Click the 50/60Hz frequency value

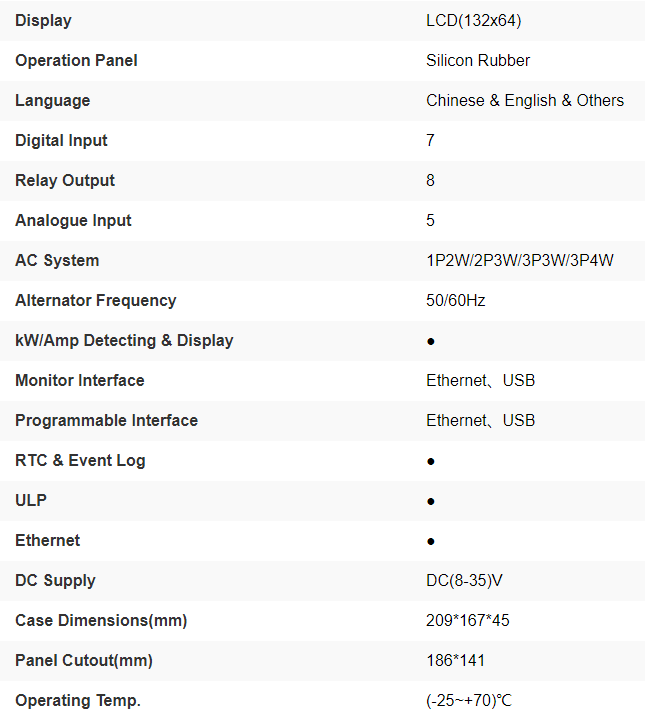(x=456, y=300)
